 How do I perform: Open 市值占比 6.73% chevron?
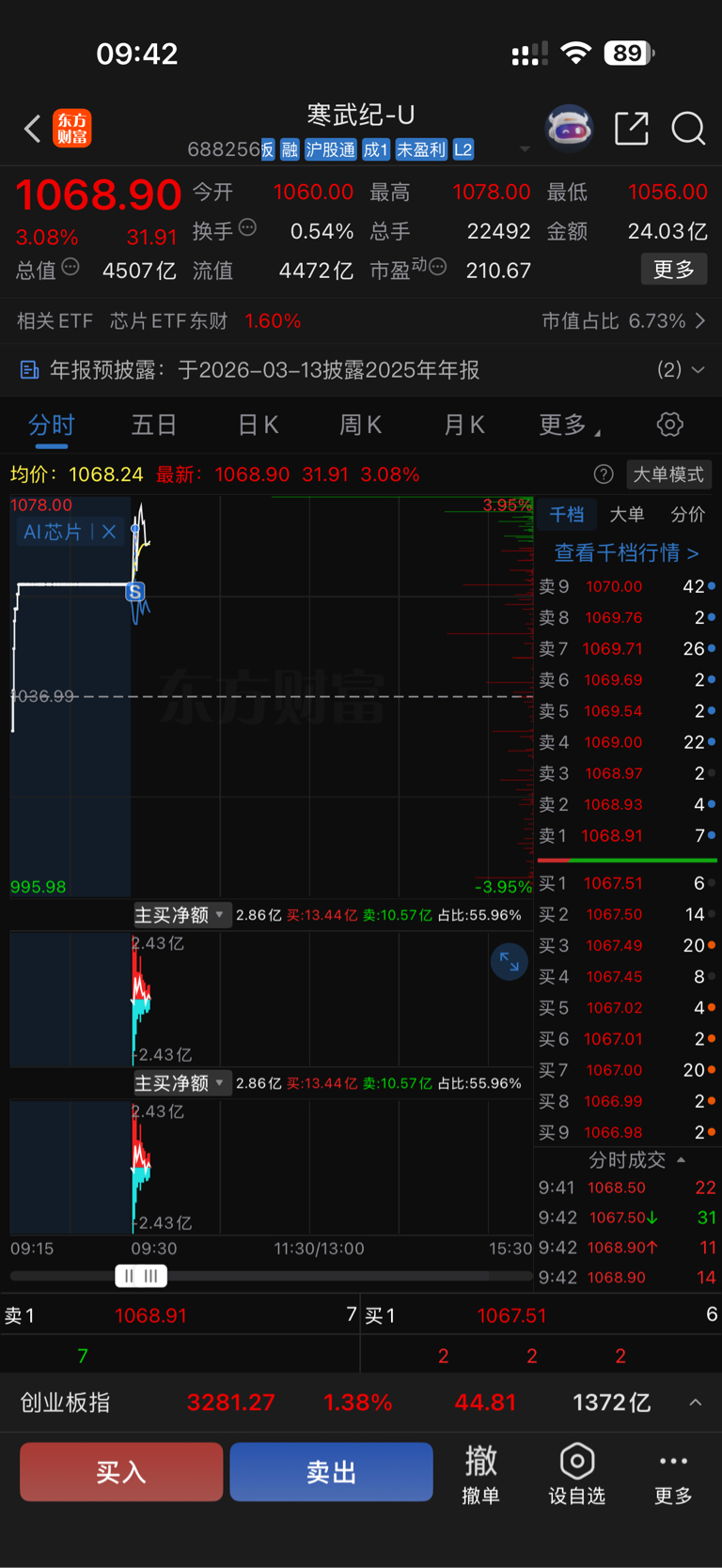[x=700, y=321]
